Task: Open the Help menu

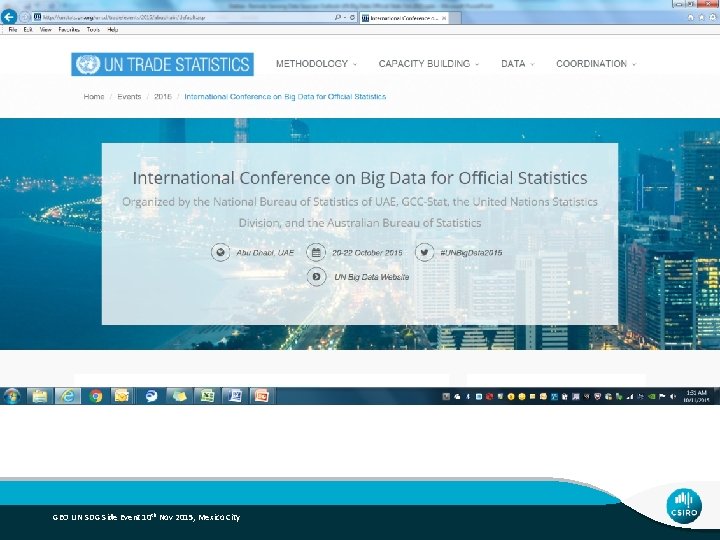Action: coord(112,29)
